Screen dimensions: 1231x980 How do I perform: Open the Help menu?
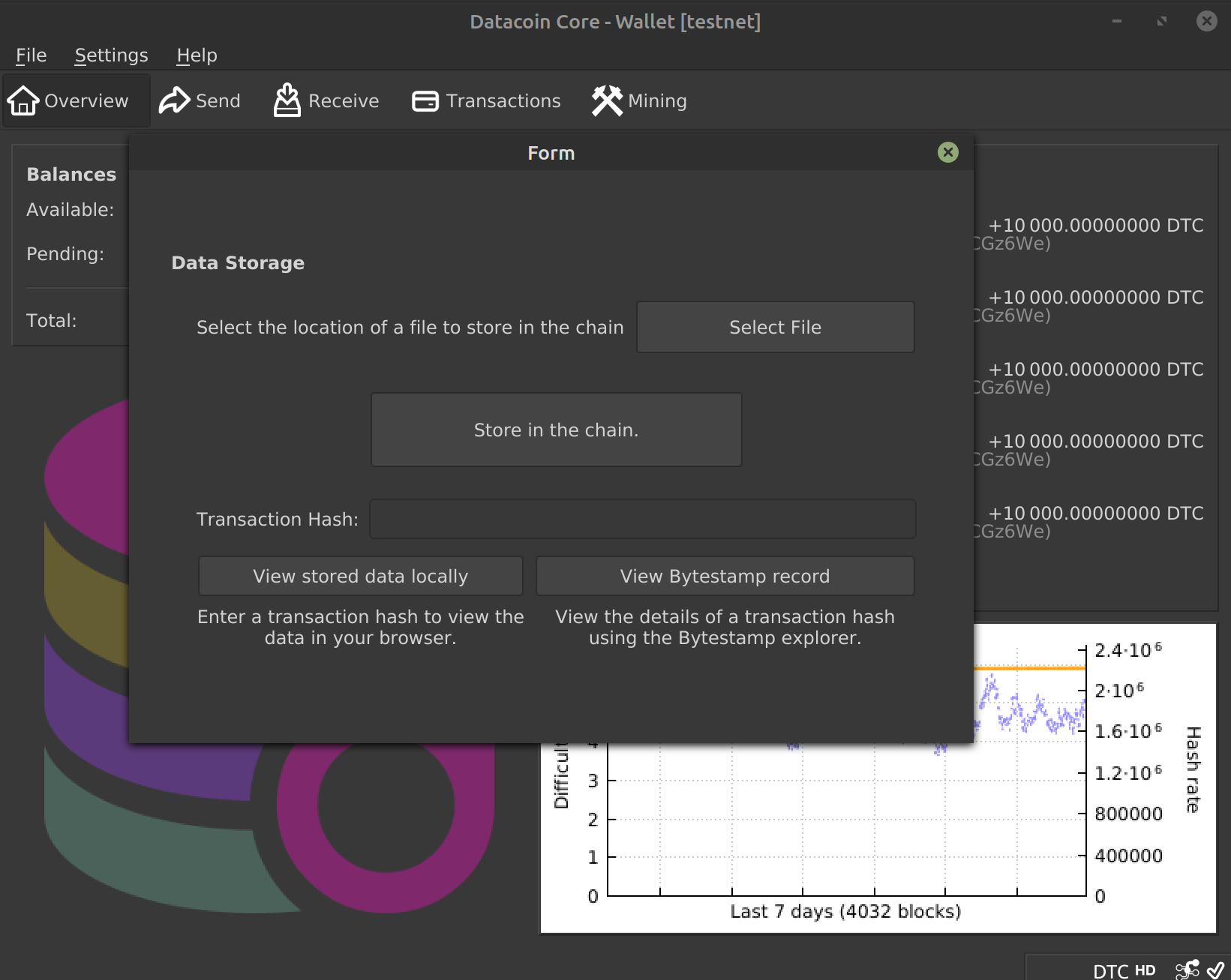pos(197,55)
